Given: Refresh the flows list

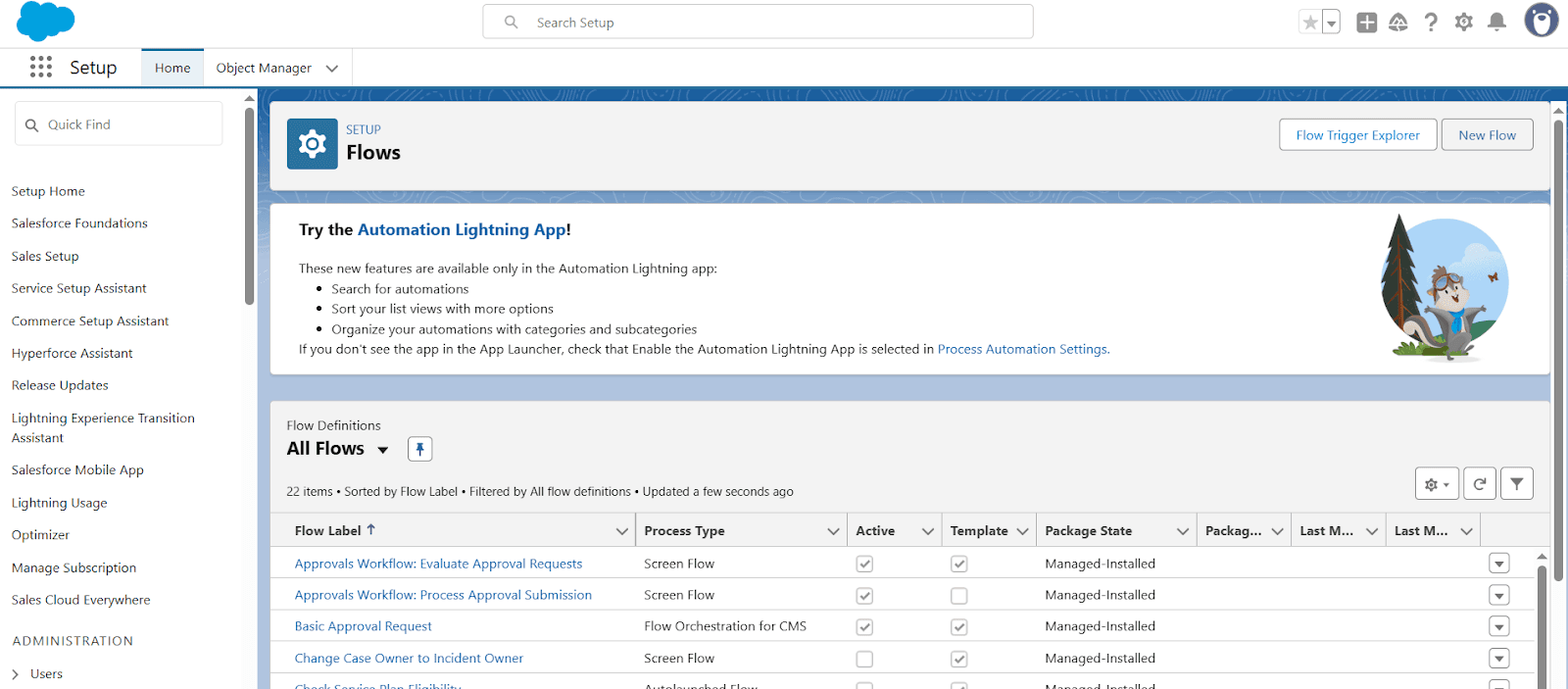Looking at the screenshot, I should coord(1480,483).
